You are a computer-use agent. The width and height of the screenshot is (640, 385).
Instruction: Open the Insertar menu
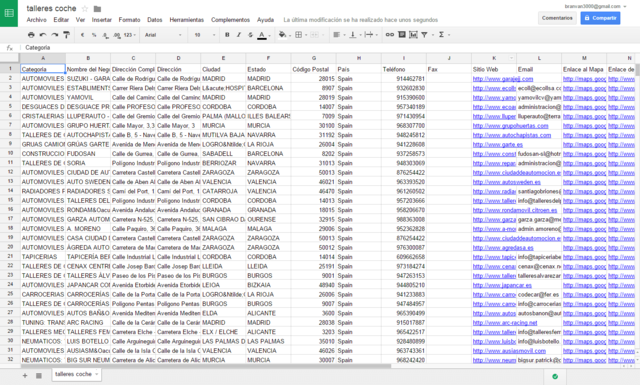(x=102, y=20)
